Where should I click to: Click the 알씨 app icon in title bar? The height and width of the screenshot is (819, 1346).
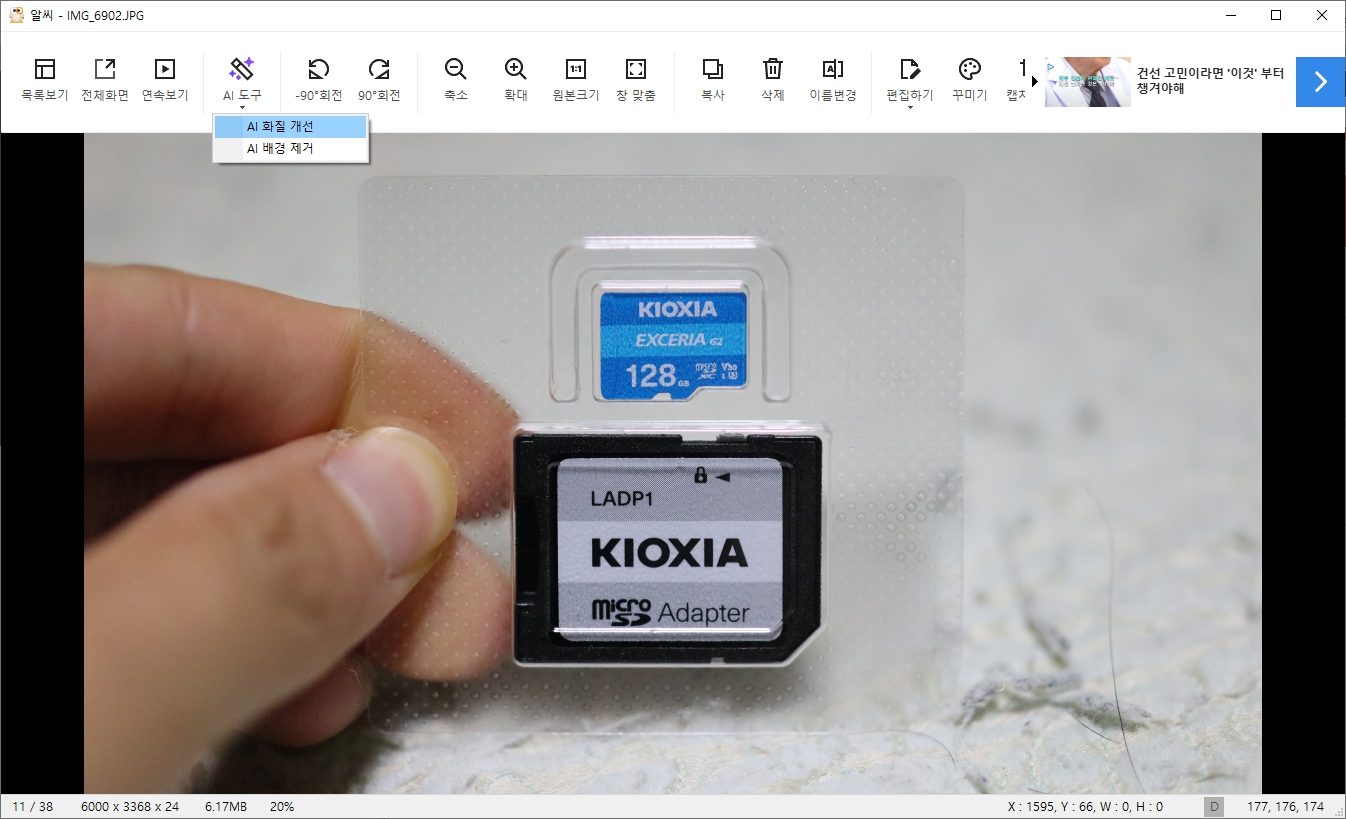(x=16, y=15)
